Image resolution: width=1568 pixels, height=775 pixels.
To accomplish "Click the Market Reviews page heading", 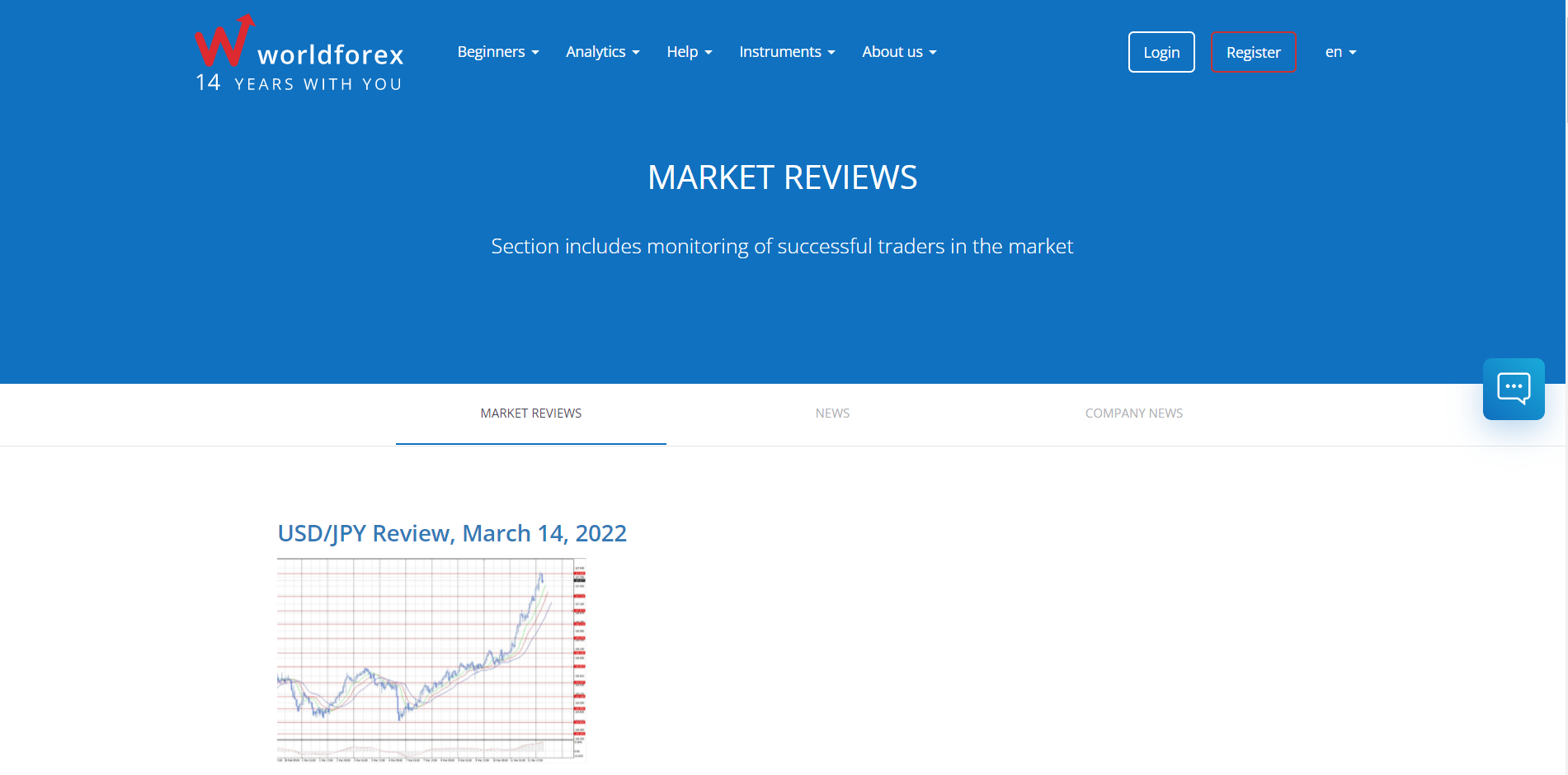I will pos(782,177).
